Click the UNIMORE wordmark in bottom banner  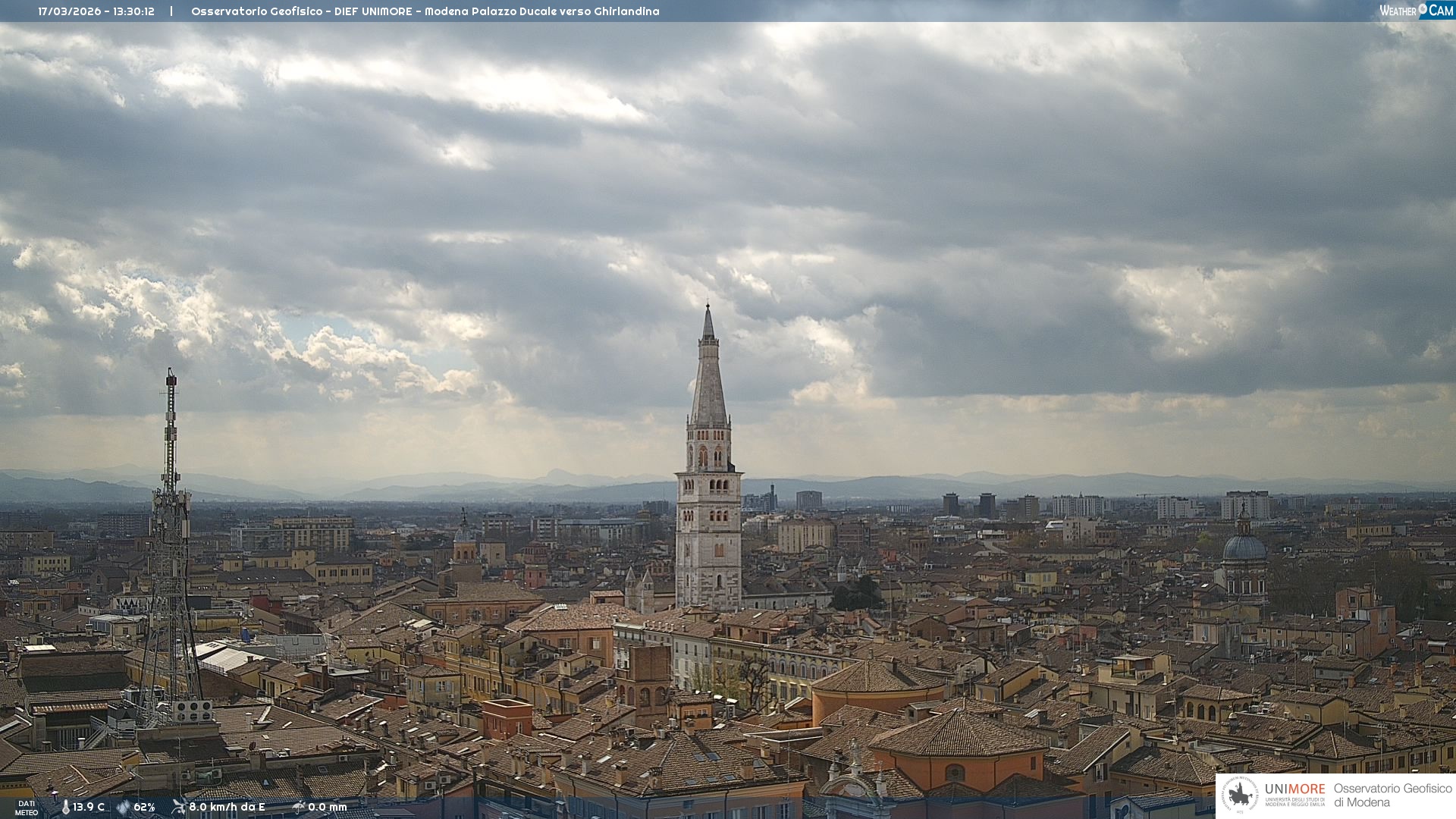coord(1294,789)
